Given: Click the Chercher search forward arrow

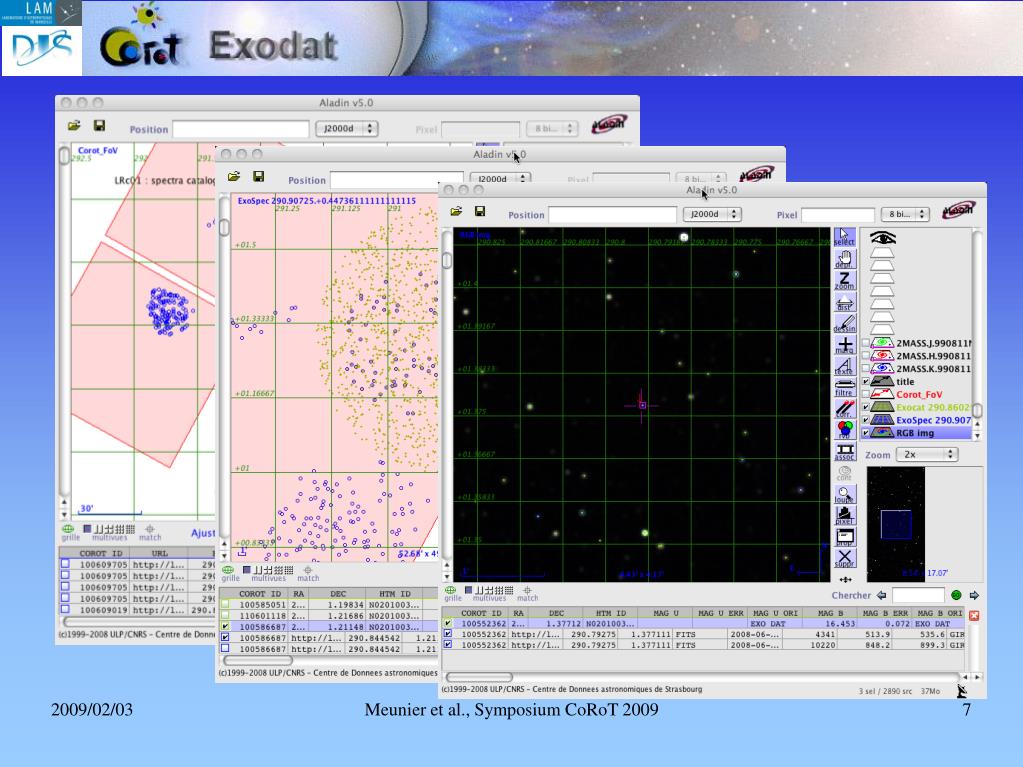Looking at the screenshot, I should pyautogui.click(x=974, y=595).
